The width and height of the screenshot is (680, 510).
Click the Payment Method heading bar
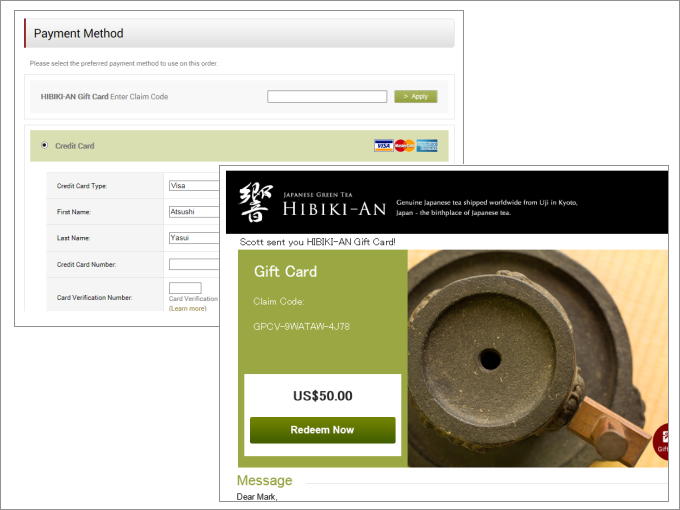point(239,33)
